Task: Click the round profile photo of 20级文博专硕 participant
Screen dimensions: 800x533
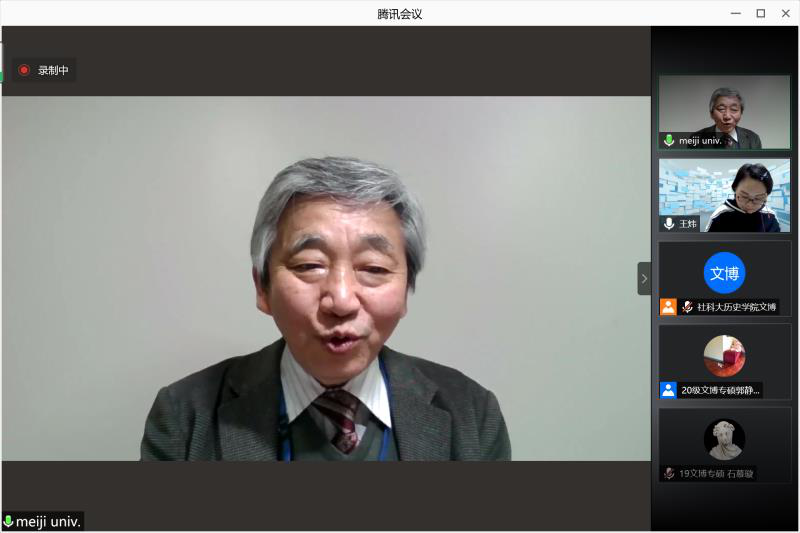Action: pos(724,355)
